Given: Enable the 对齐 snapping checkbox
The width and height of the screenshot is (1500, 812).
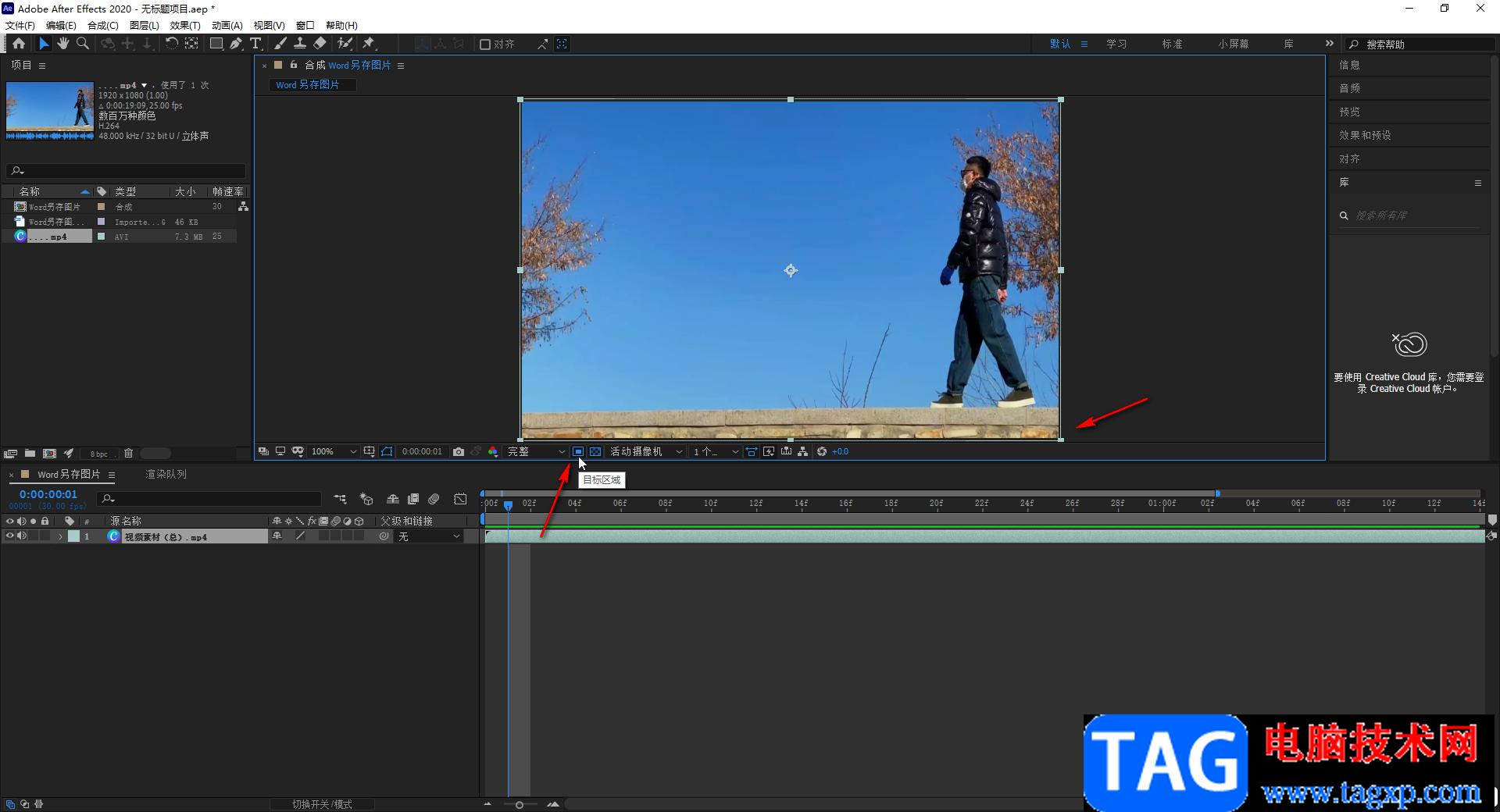Looking at the screenshot, I should 485,45.
